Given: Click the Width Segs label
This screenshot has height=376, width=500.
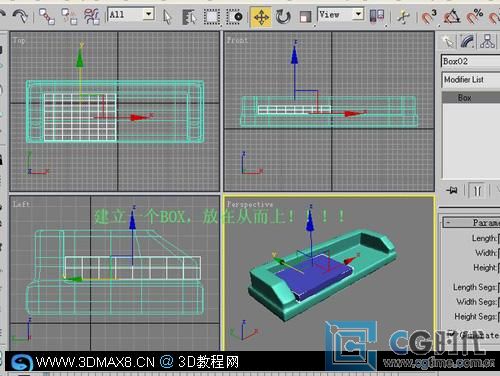Looking at the screenshot, I should tap(476, 302).
